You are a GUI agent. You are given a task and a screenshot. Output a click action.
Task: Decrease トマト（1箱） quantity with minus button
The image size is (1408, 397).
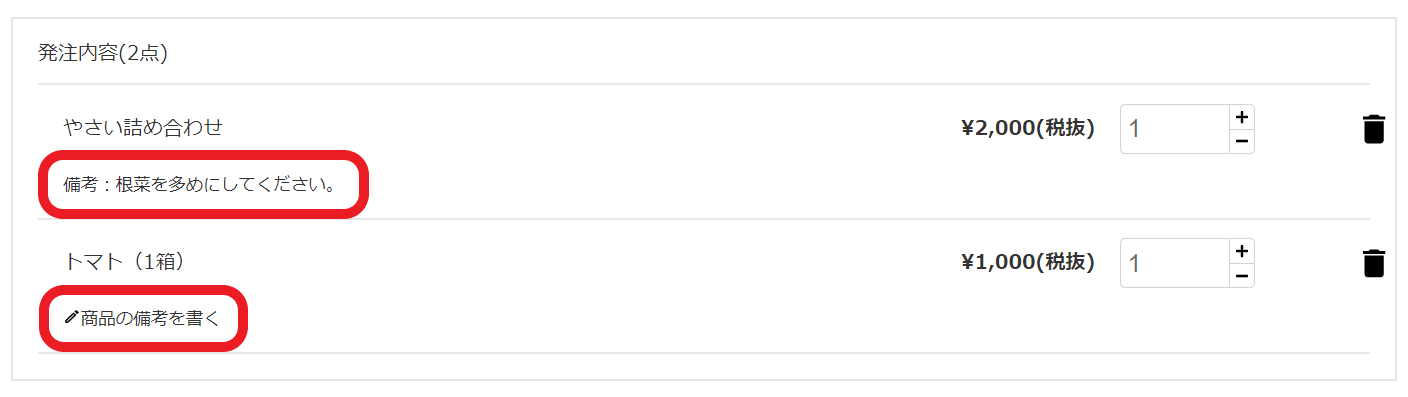tap(1241, 275)
